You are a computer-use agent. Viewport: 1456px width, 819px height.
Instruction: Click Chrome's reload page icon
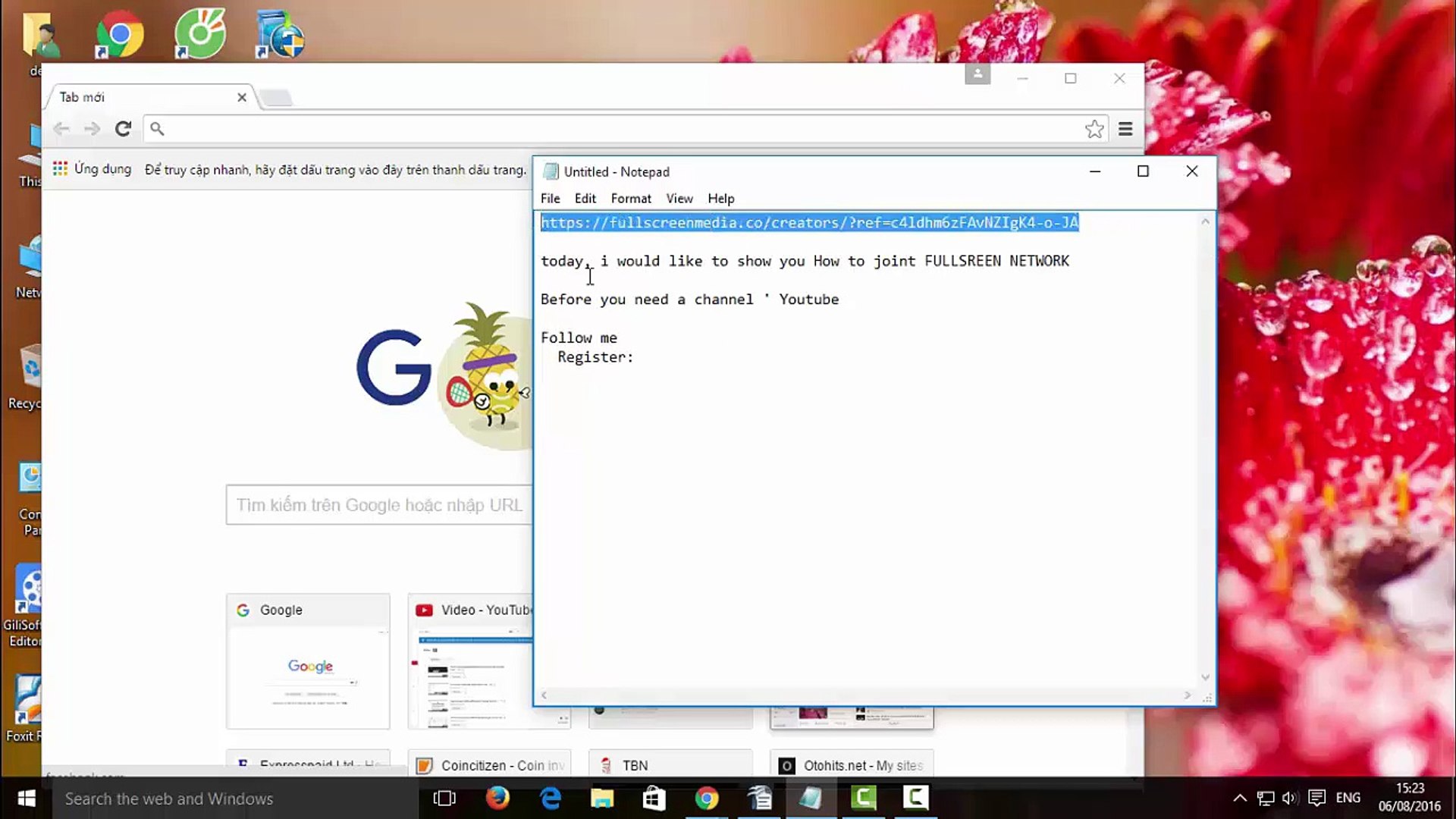[123, 129]
